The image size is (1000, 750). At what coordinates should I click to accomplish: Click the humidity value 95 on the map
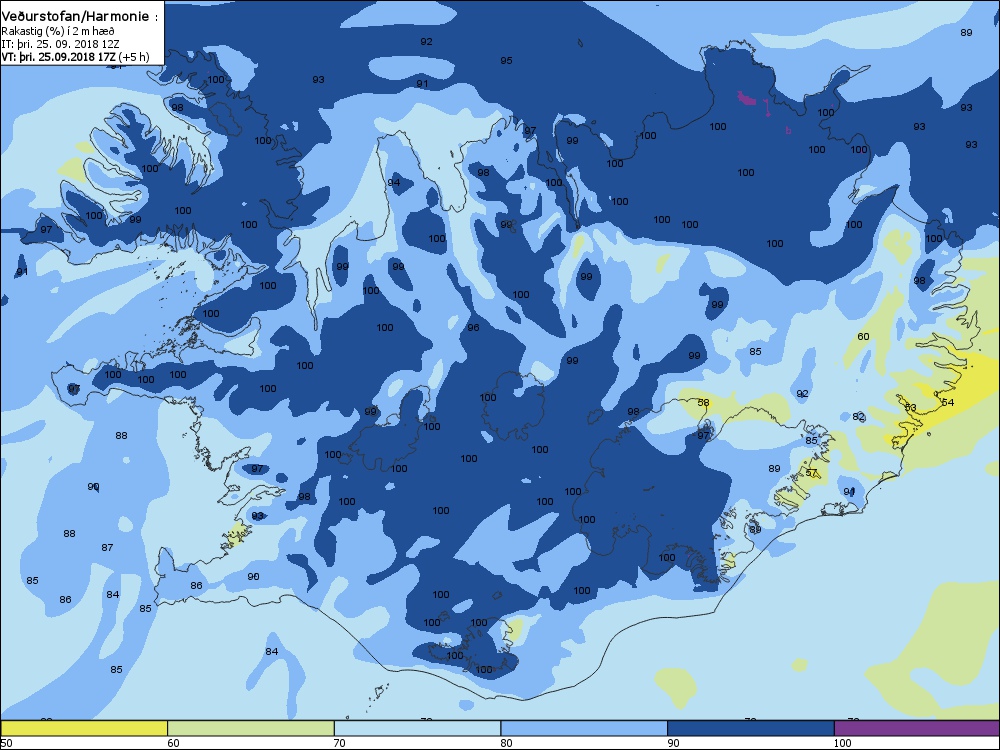(506, 61)
